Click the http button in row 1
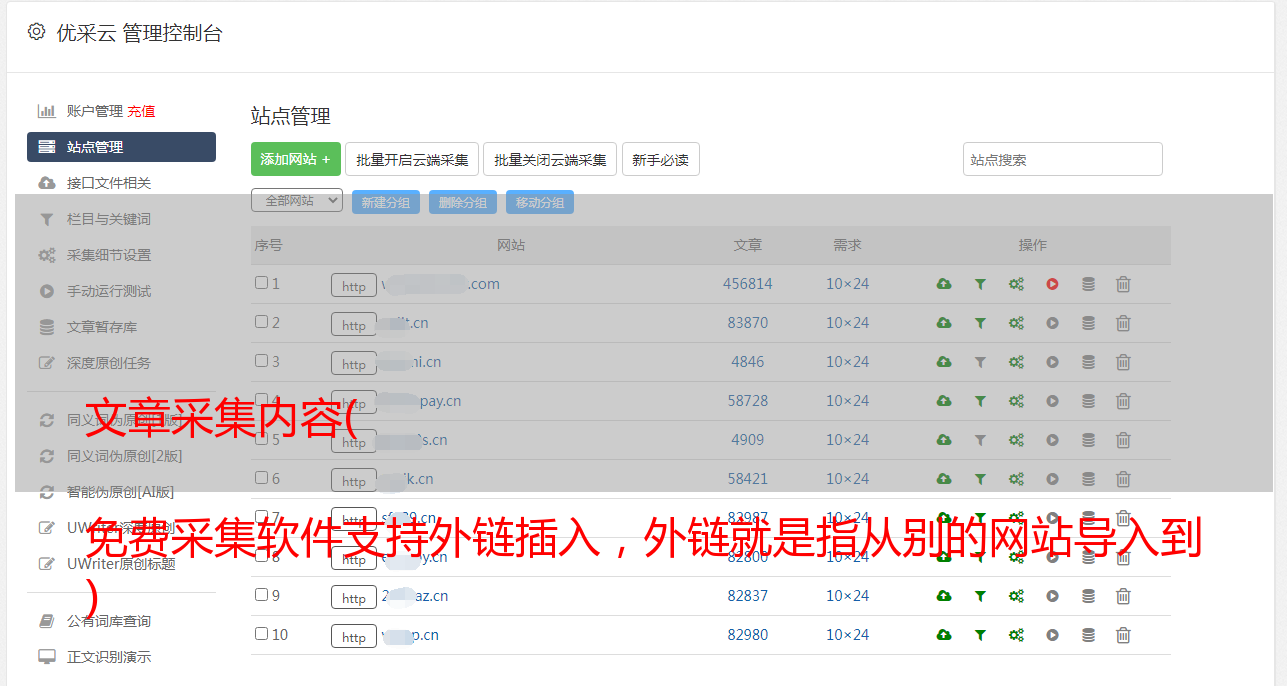The image size is (1287, 686). click(354, 286)
